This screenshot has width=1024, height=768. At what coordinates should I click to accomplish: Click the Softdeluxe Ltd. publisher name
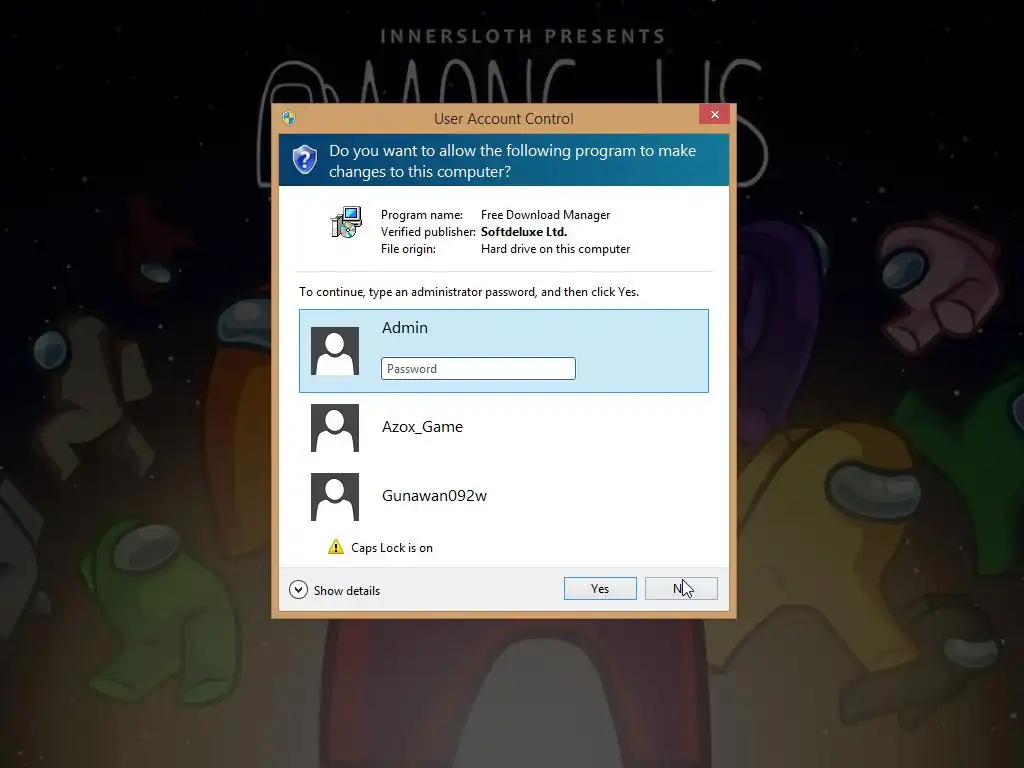point(524,232)
